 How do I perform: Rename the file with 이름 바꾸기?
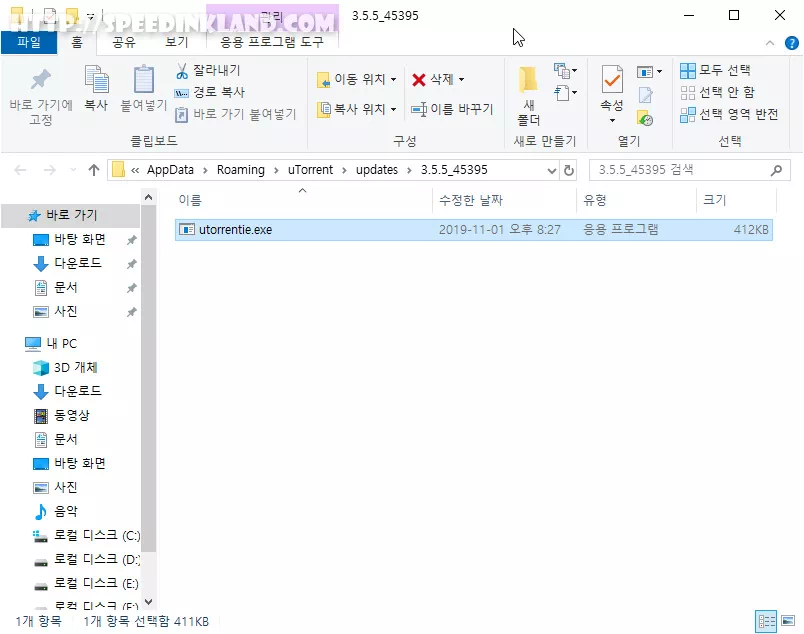452,109
